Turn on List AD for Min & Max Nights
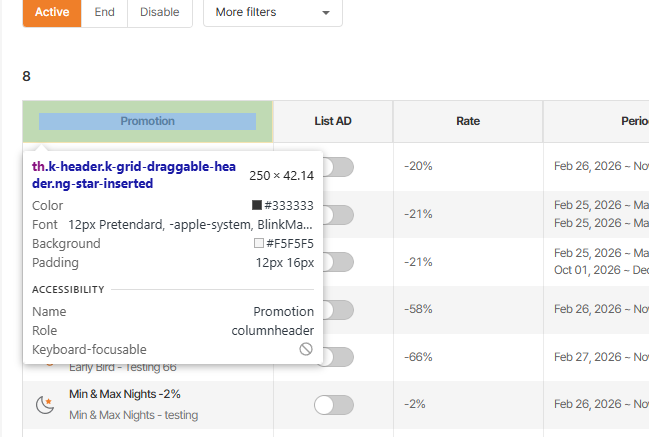The height and width of the screenshot is (437, 649). point(334,404)
